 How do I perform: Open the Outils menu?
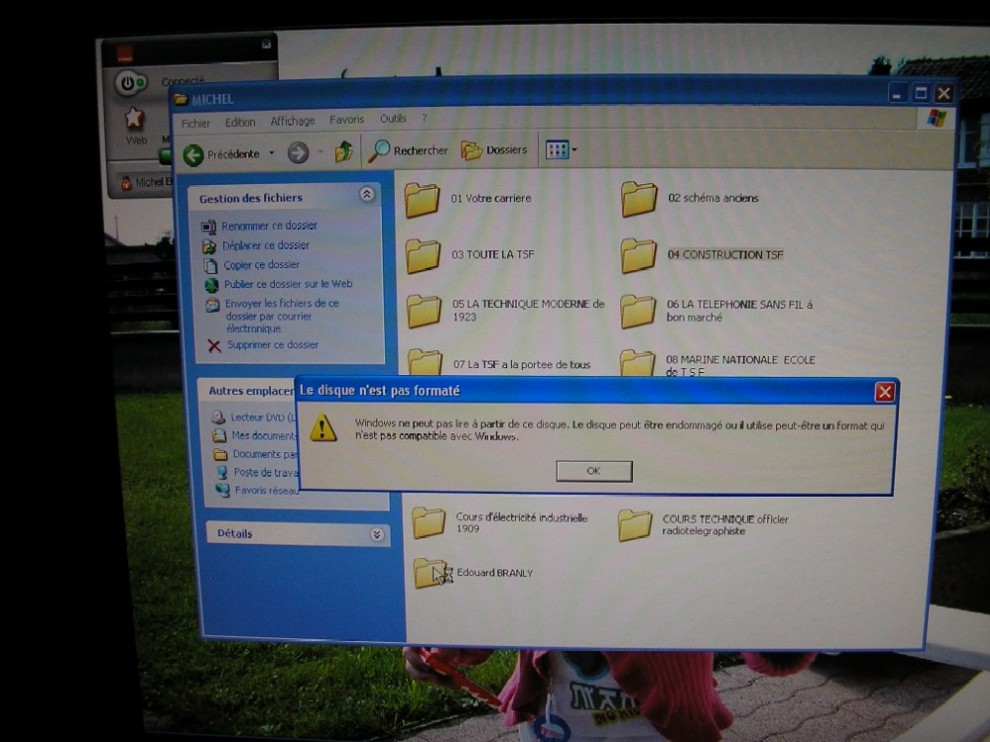click(393, 119)
